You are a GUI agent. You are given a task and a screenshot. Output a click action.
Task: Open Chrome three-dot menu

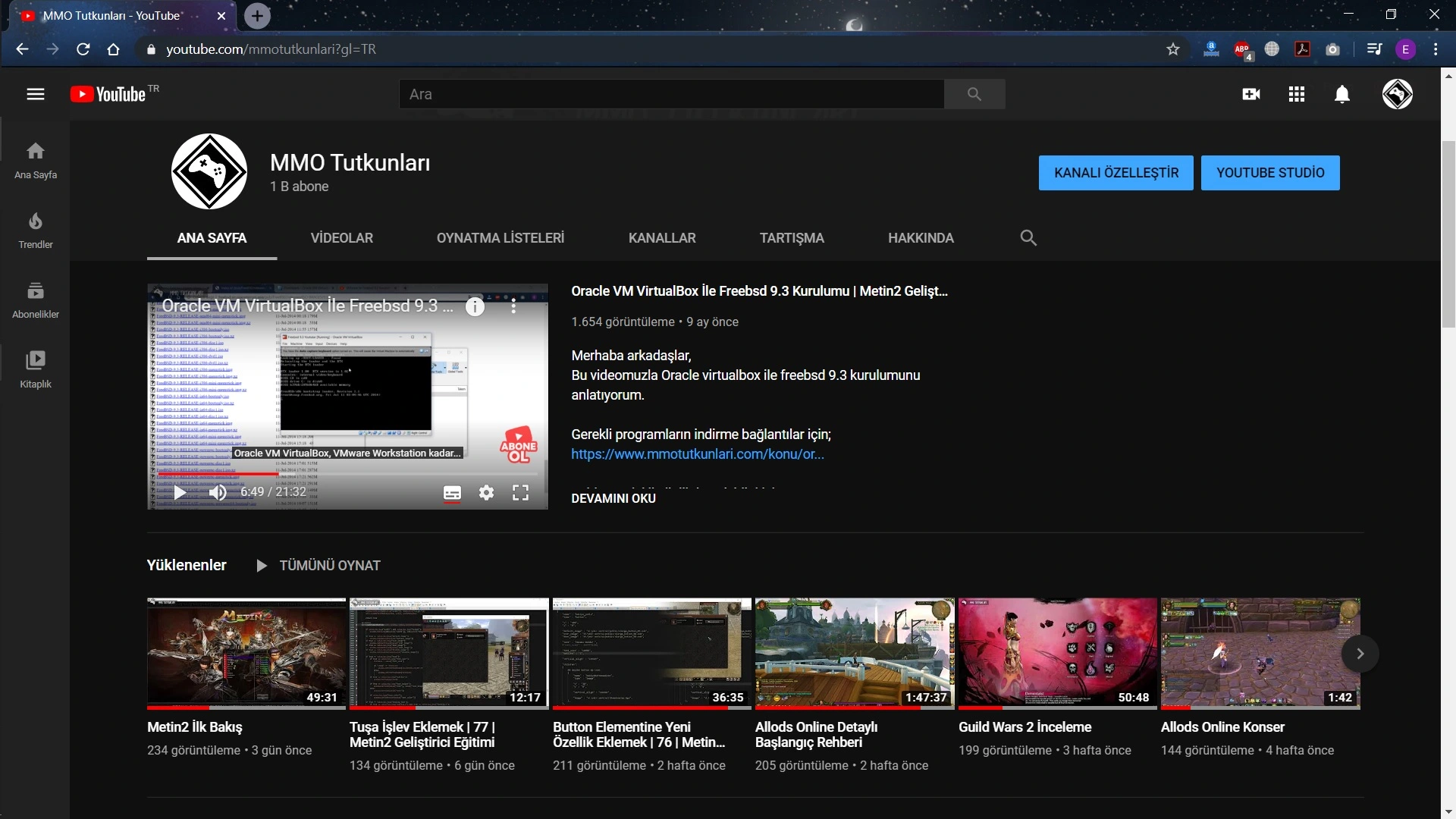(1436, 49)
